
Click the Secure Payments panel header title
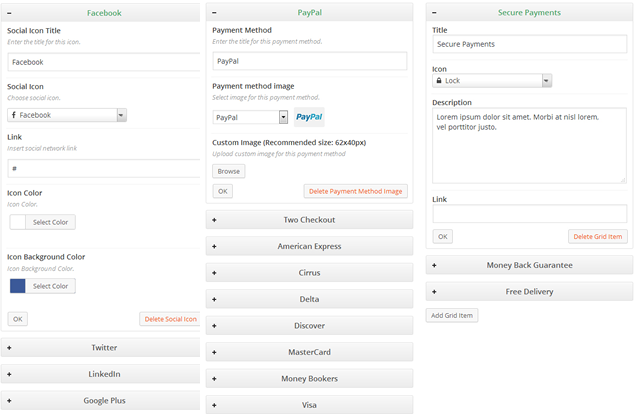pos(529,13)
